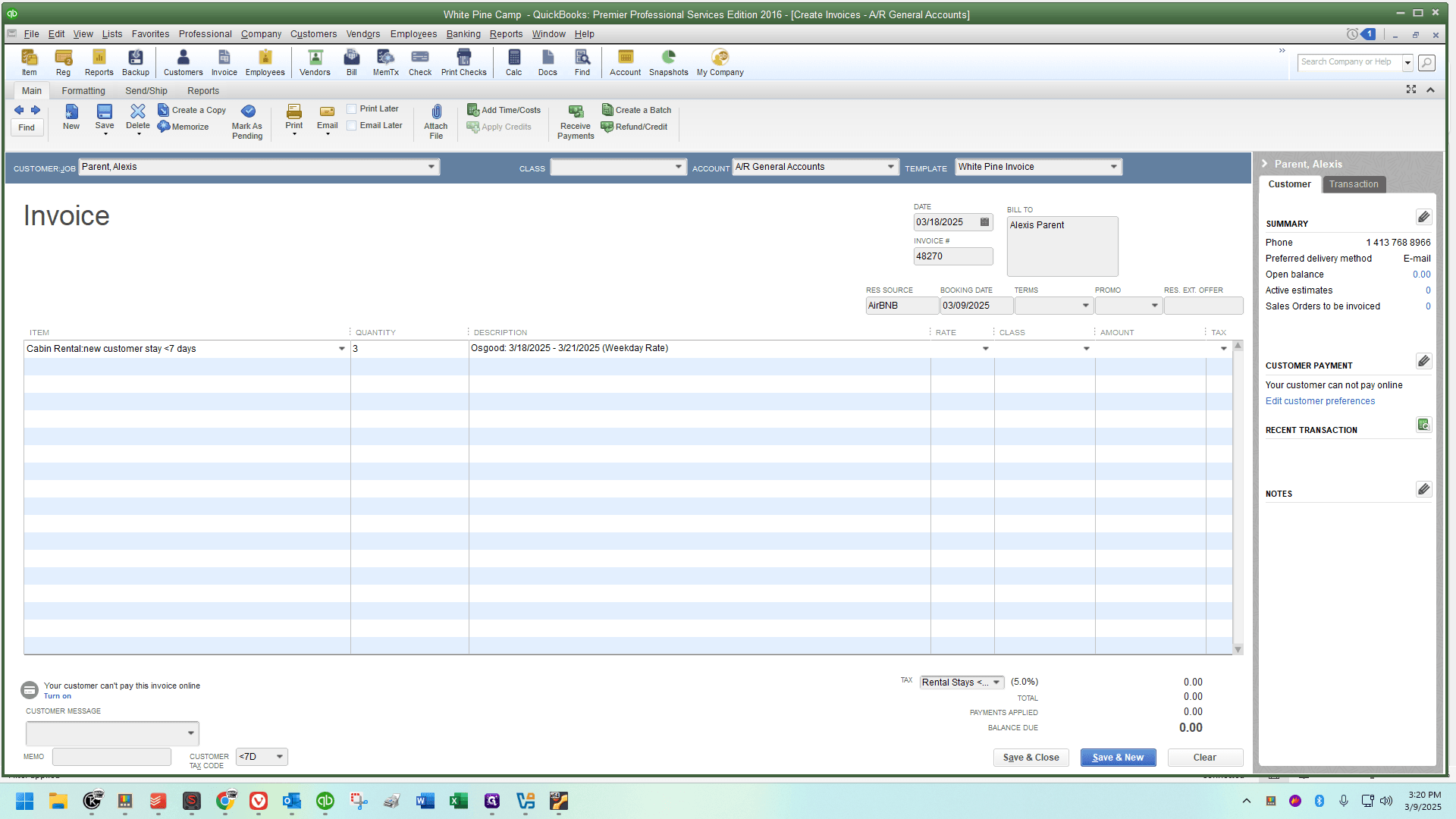
Task: Expand the Customer:Job dropdown
Action: pyautogui.click(x=431, y=167)
